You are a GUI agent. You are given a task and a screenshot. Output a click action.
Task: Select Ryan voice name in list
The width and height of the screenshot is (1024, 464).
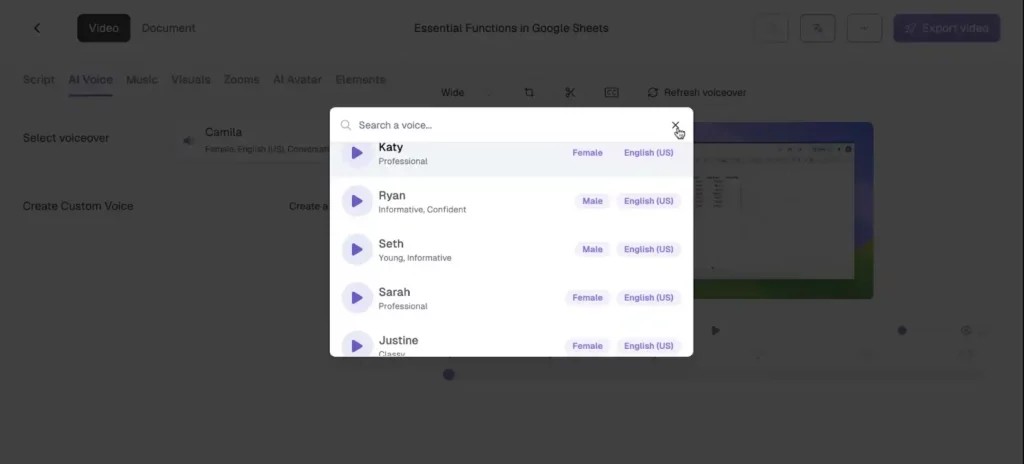pyautogui.click(x=392, y=196)
